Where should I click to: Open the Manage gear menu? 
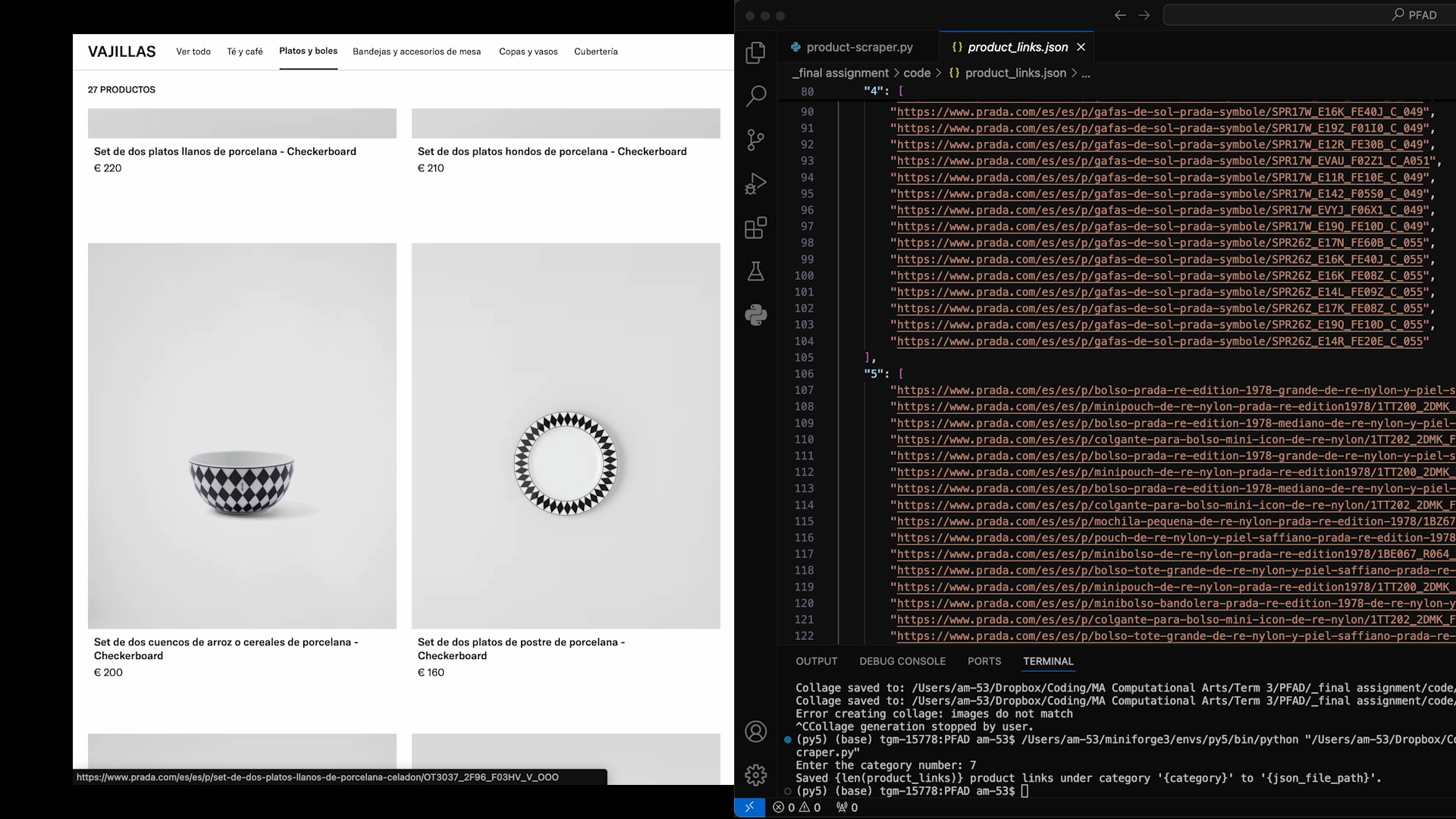point(755,775)
